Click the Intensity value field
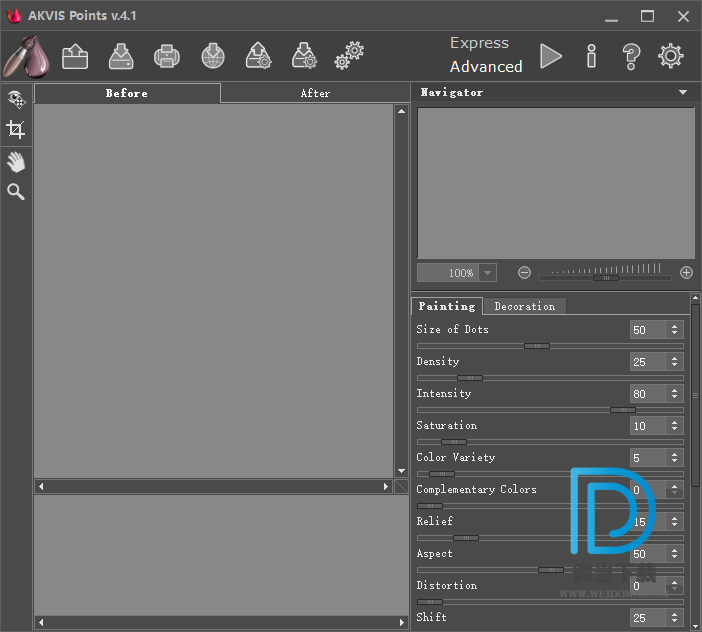Viewport: 702px width, 632px height. [x=648, y=394]
